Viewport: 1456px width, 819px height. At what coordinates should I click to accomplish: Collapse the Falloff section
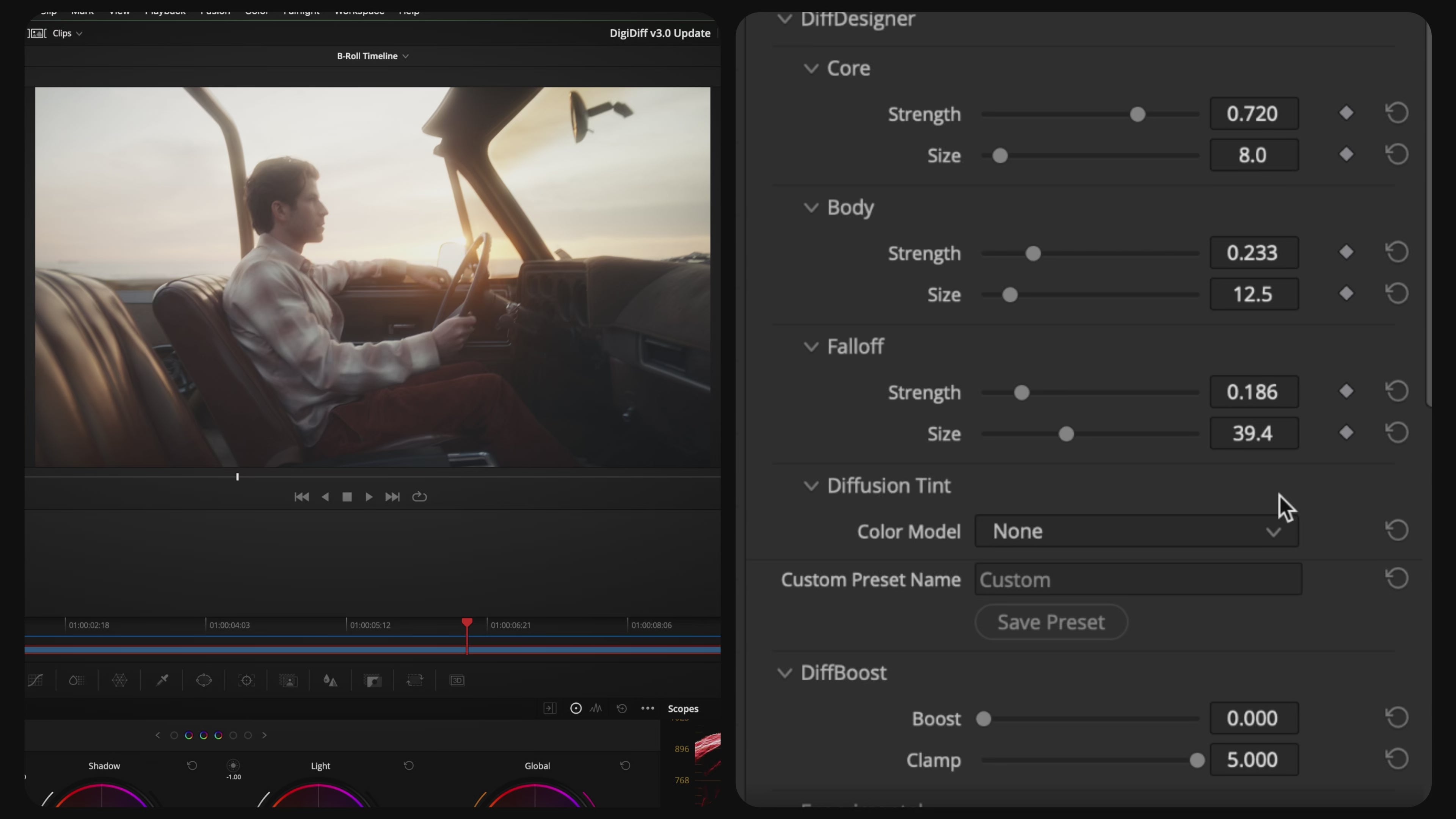(x=811, y=347)
